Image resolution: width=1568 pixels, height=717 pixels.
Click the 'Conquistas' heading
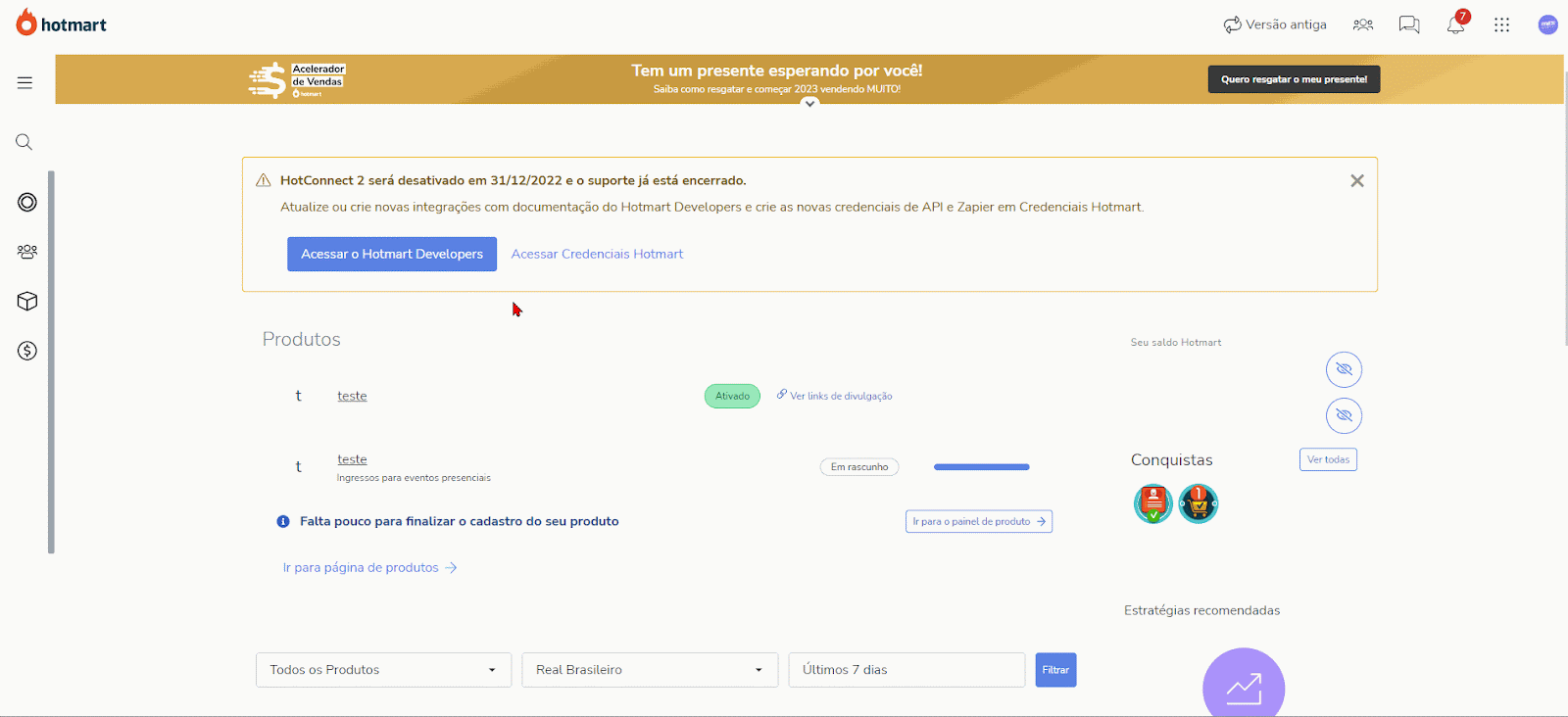(1171, 459)
